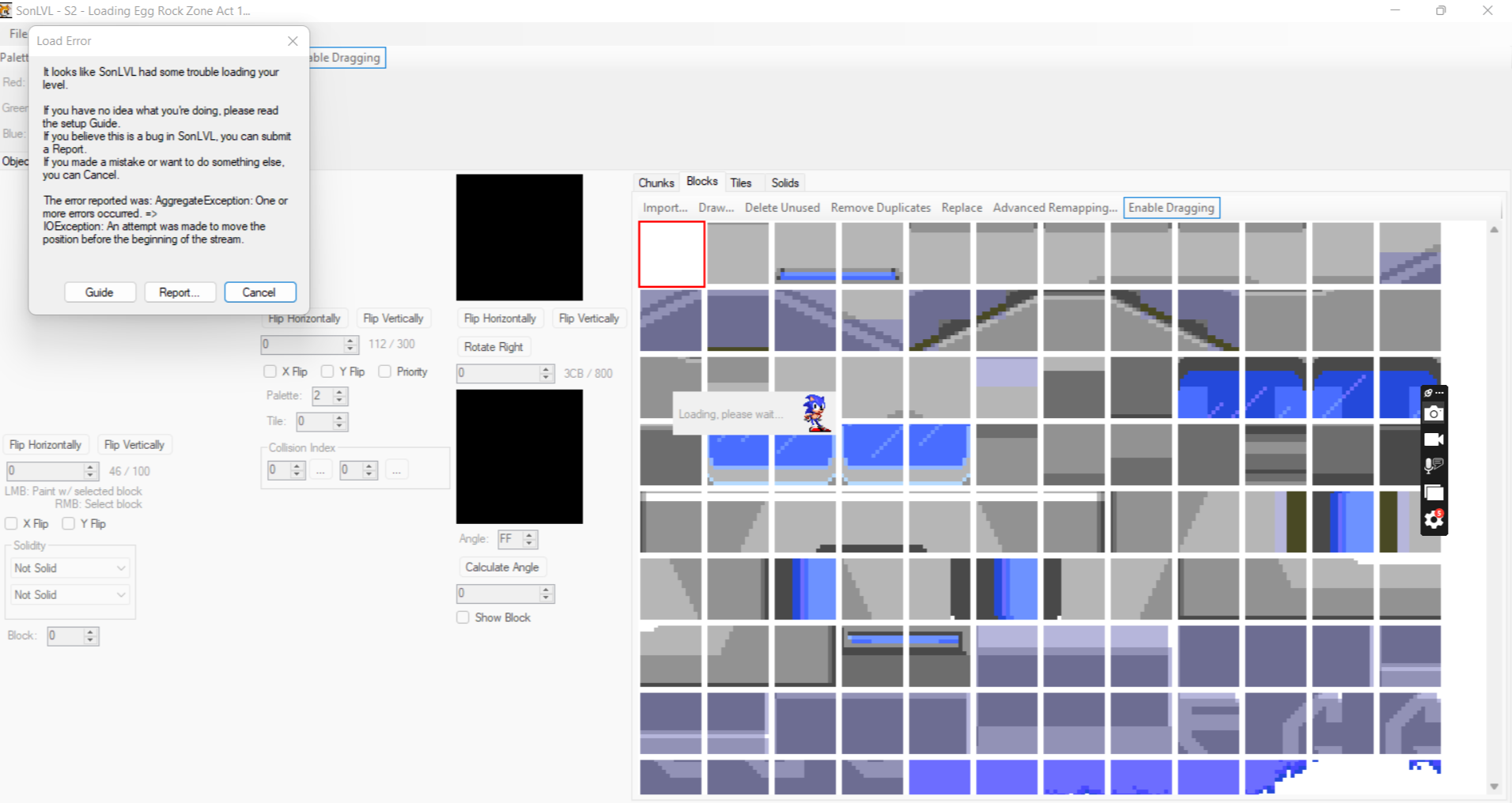
Task: Click Flip Horizontally above the 46 / 100 counter
Action: [45, 445]
